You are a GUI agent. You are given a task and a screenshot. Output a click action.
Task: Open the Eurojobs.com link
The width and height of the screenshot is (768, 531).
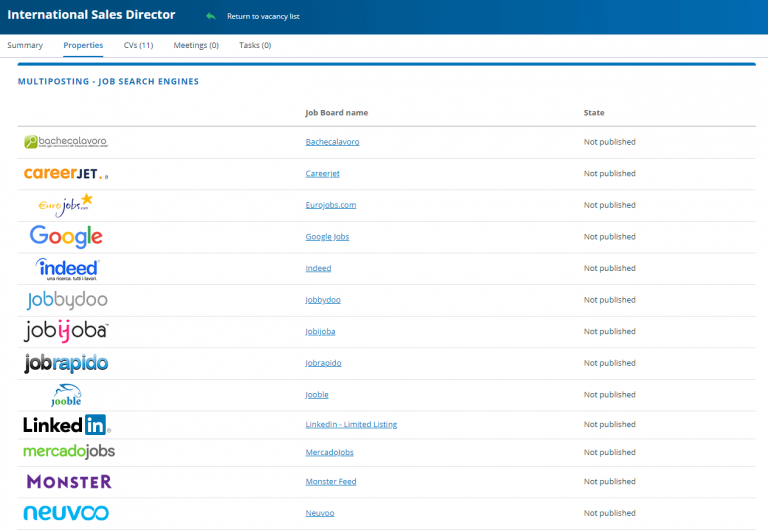(331, 205)
